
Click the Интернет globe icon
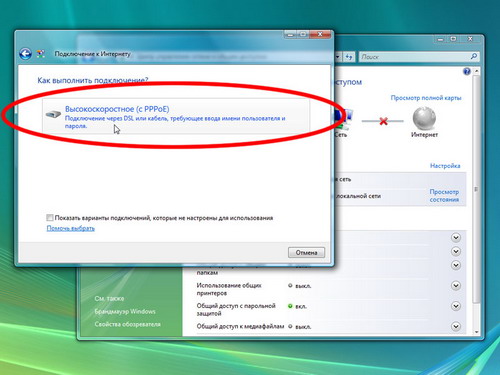click(424, 118)
